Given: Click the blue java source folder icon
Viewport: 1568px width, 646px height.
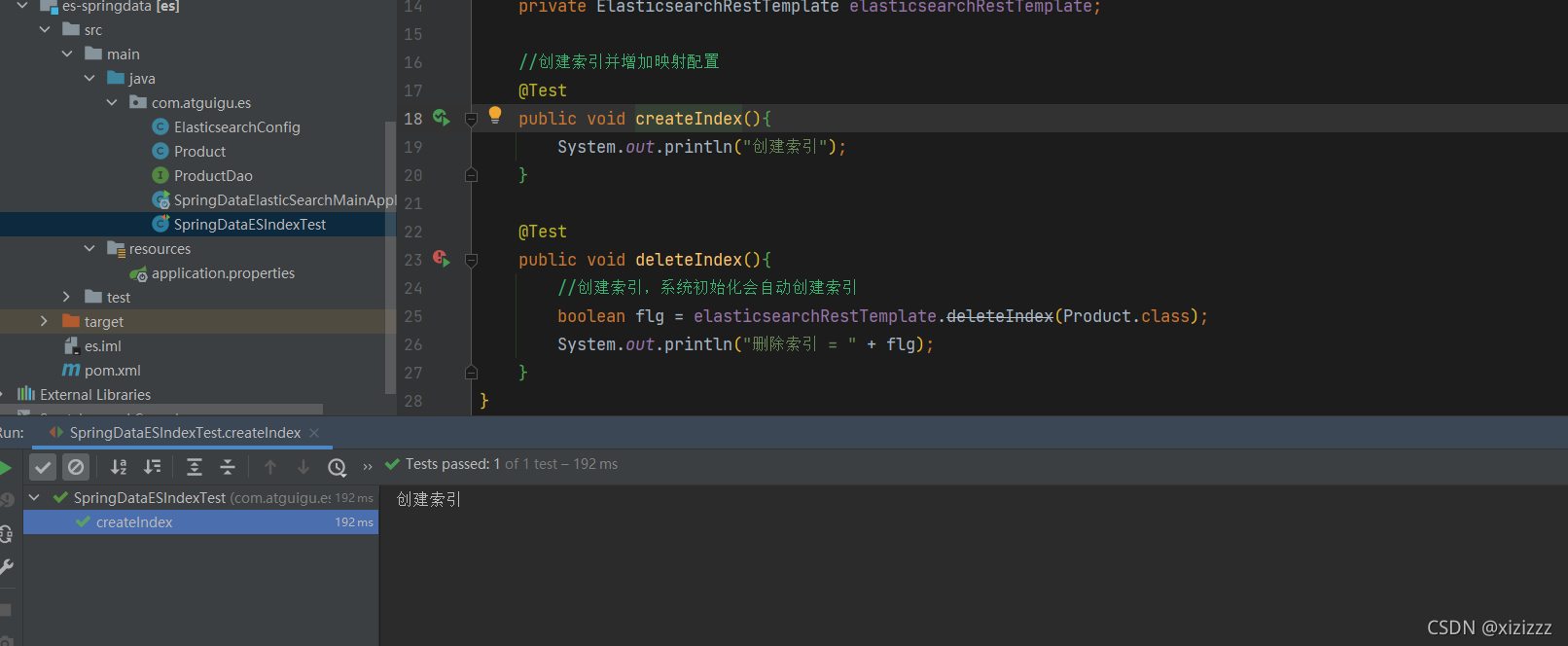Looking at the screenshot, I should 116,78.
